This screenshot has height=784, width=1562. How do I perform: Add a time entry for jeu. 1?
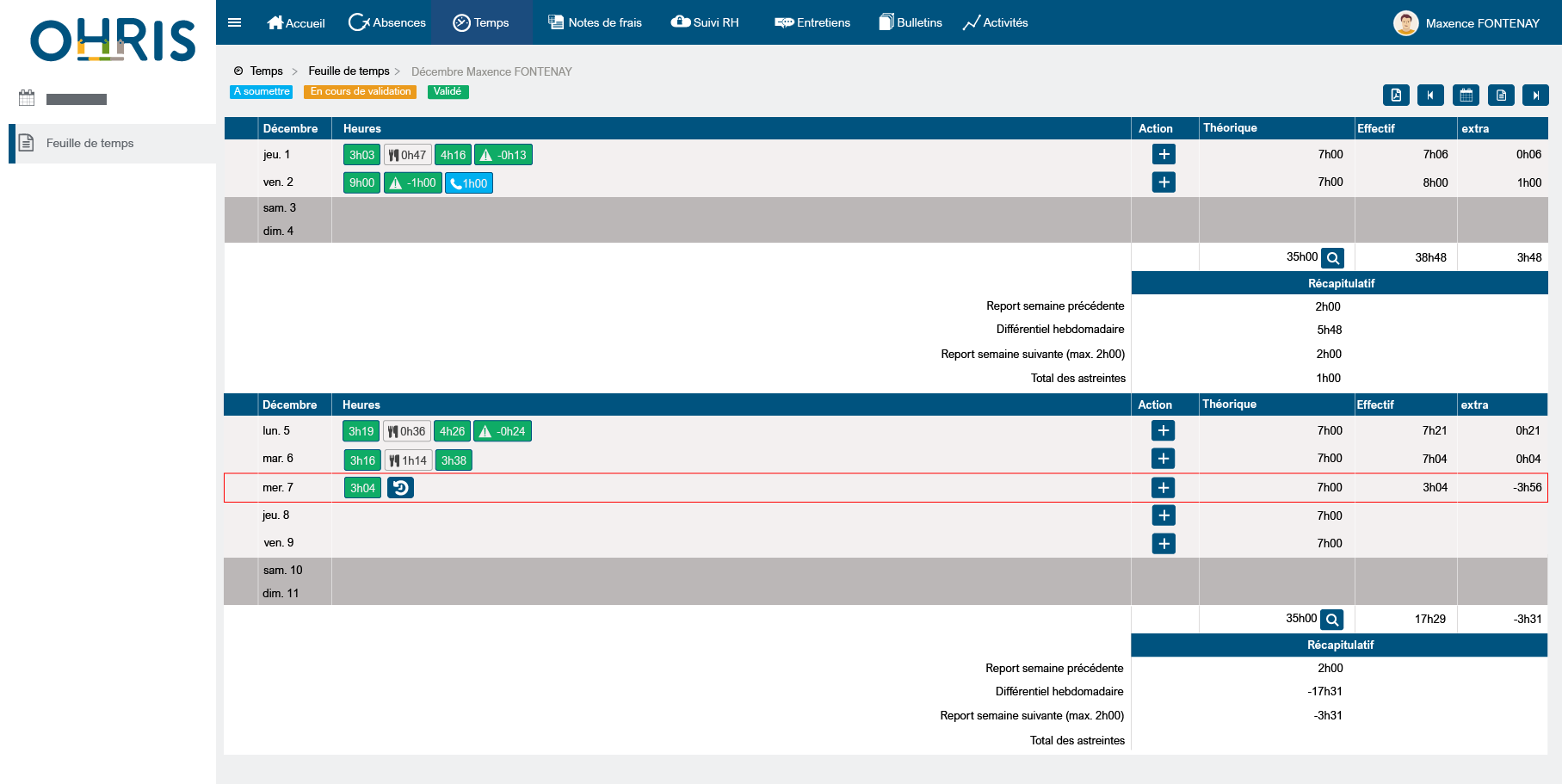[1164, 155]
